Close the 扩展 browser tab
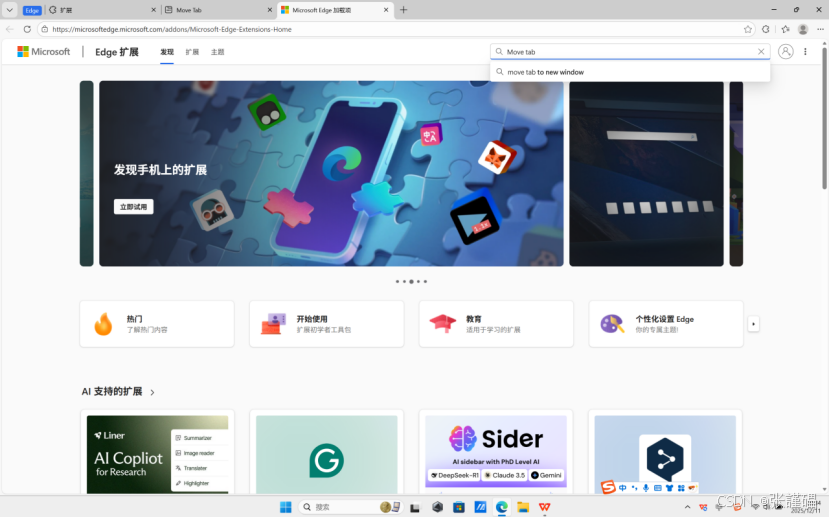 [x=153, y=10]
